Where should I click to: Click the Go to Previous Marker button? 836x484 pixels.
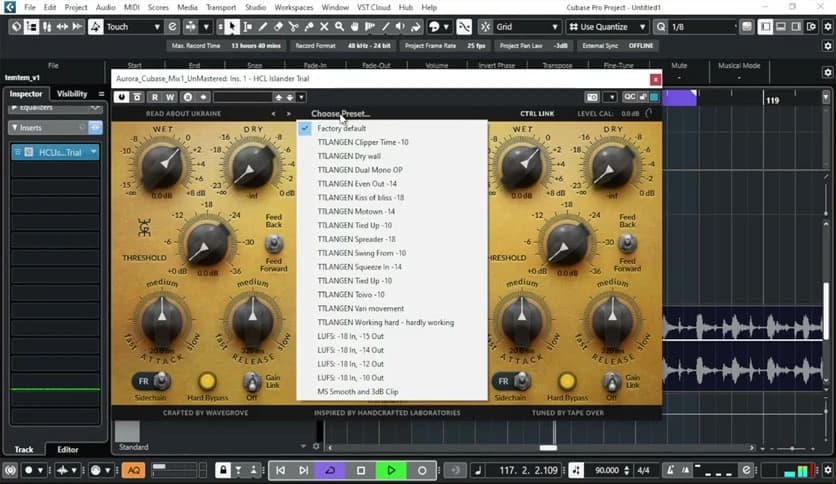280,470
